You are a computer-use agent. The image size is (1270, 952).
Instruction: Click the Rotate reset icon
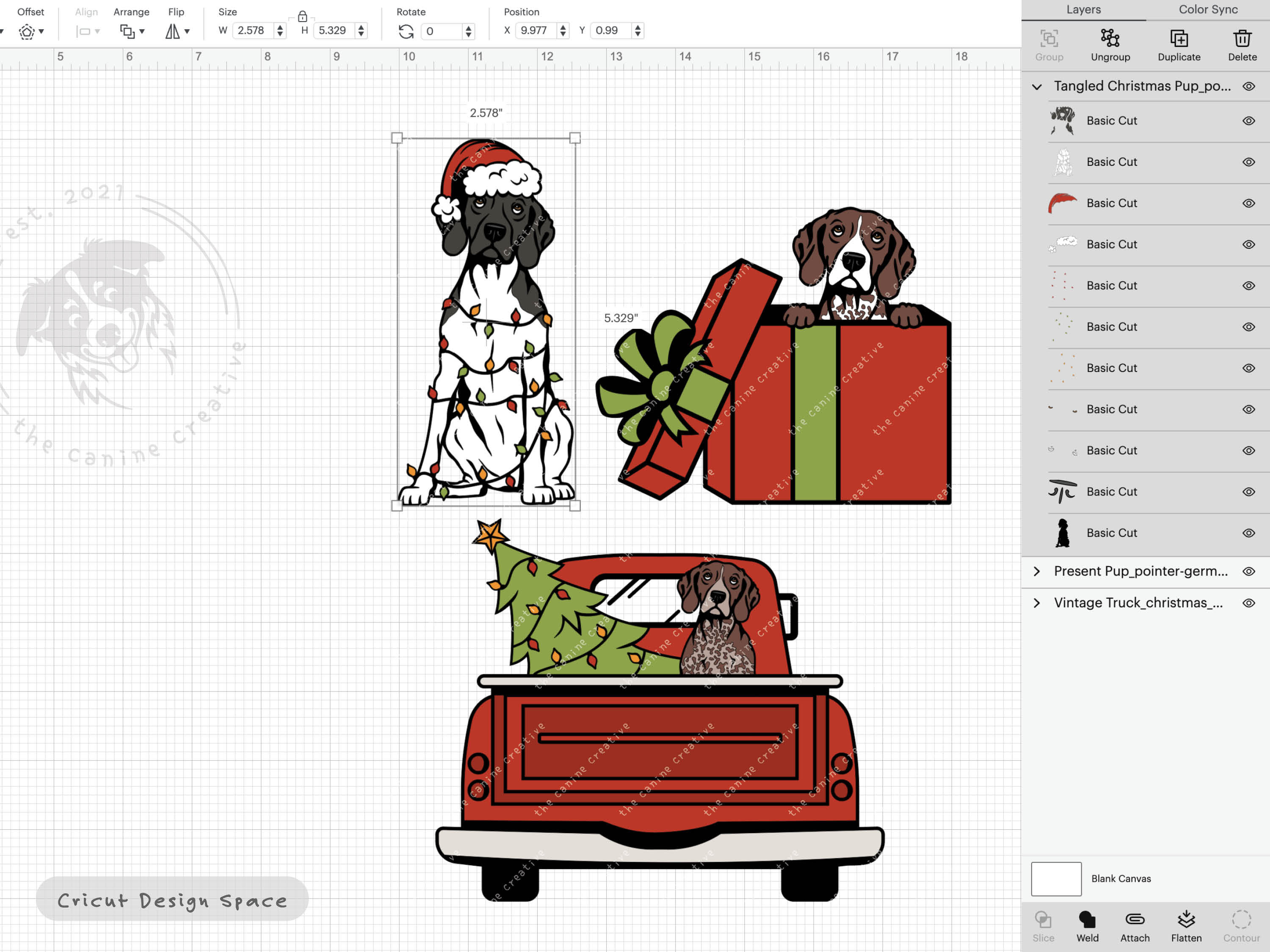tap(406, 32)
